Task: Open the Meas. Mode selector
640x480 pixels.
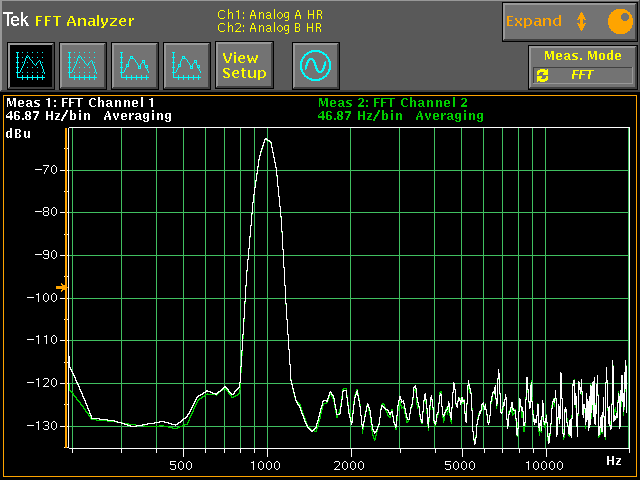Action: (x=583, y=57)
